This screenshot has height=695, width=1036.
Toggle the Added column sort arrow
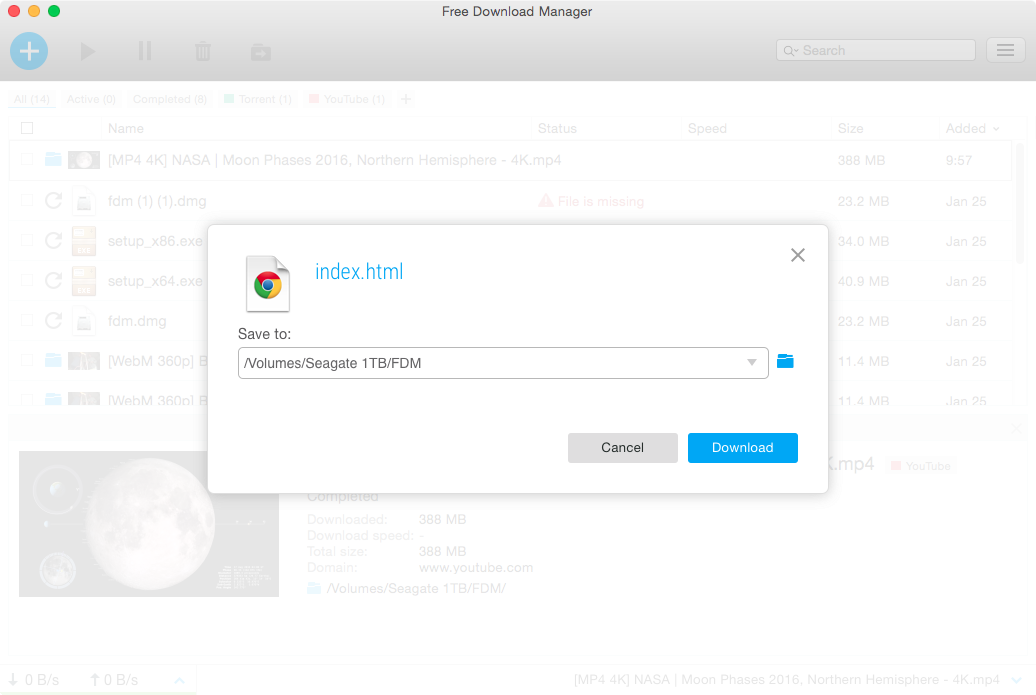pyautogui.click(x=996, y=129)
